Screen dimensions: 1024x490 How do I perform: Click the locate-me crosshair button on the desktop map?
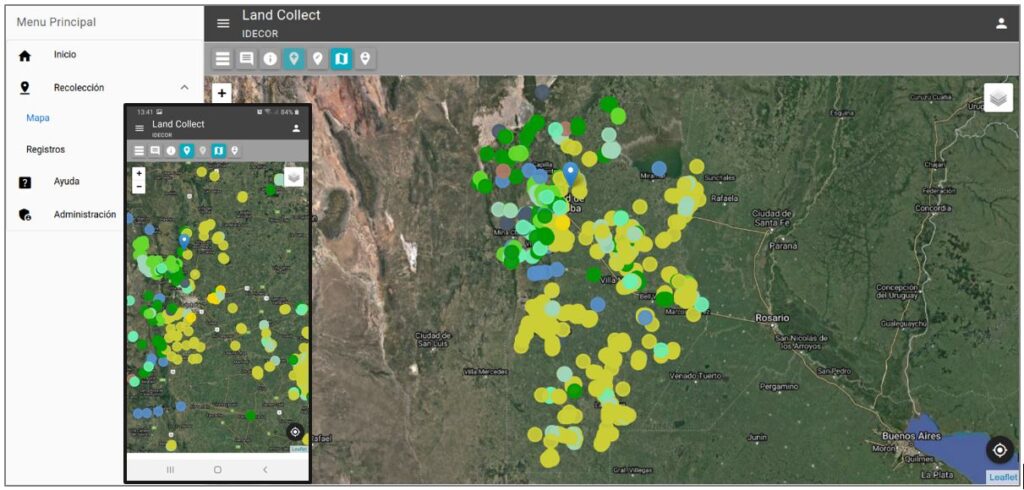click(x=999, y=451)
